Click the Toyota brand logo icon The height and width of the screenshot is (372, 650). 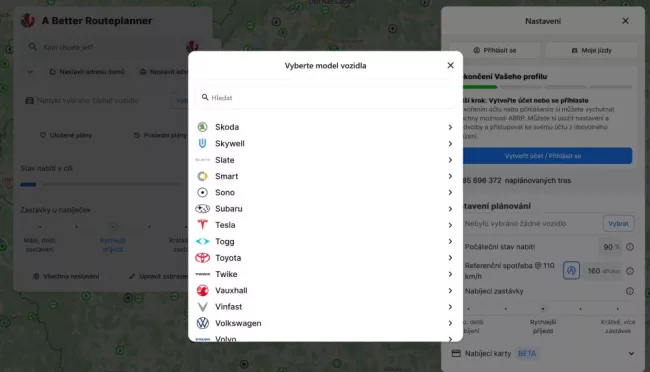(202, 258)
